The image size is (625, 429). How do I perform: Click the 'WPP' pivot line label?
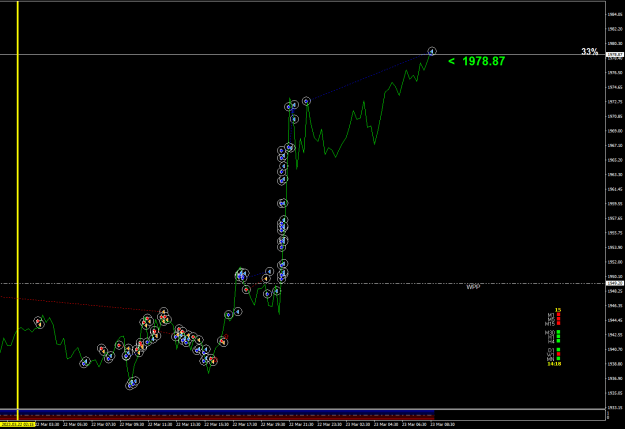473,287
